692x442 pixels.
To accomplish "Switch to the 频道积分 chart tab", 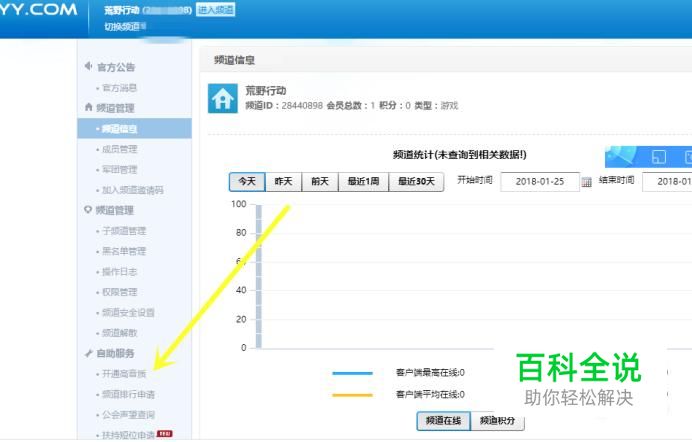I will [497, 421].
